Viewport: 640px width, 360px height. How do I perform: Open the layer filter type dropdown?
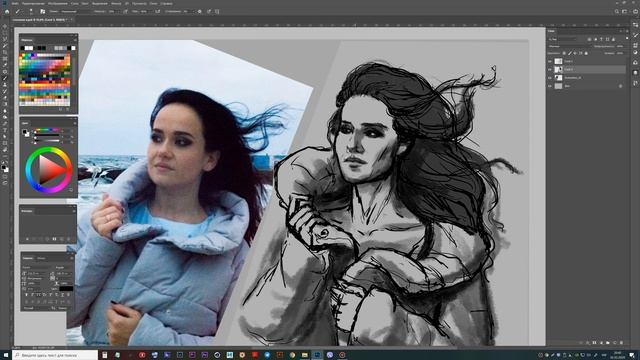tap(562, 39)
